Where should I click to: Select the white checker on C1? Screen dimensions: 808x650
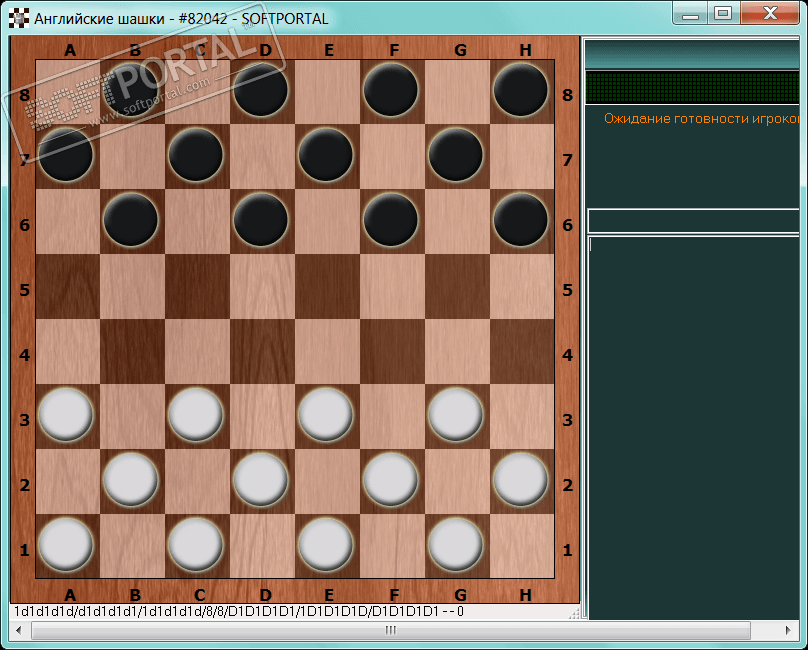[196, 545]
